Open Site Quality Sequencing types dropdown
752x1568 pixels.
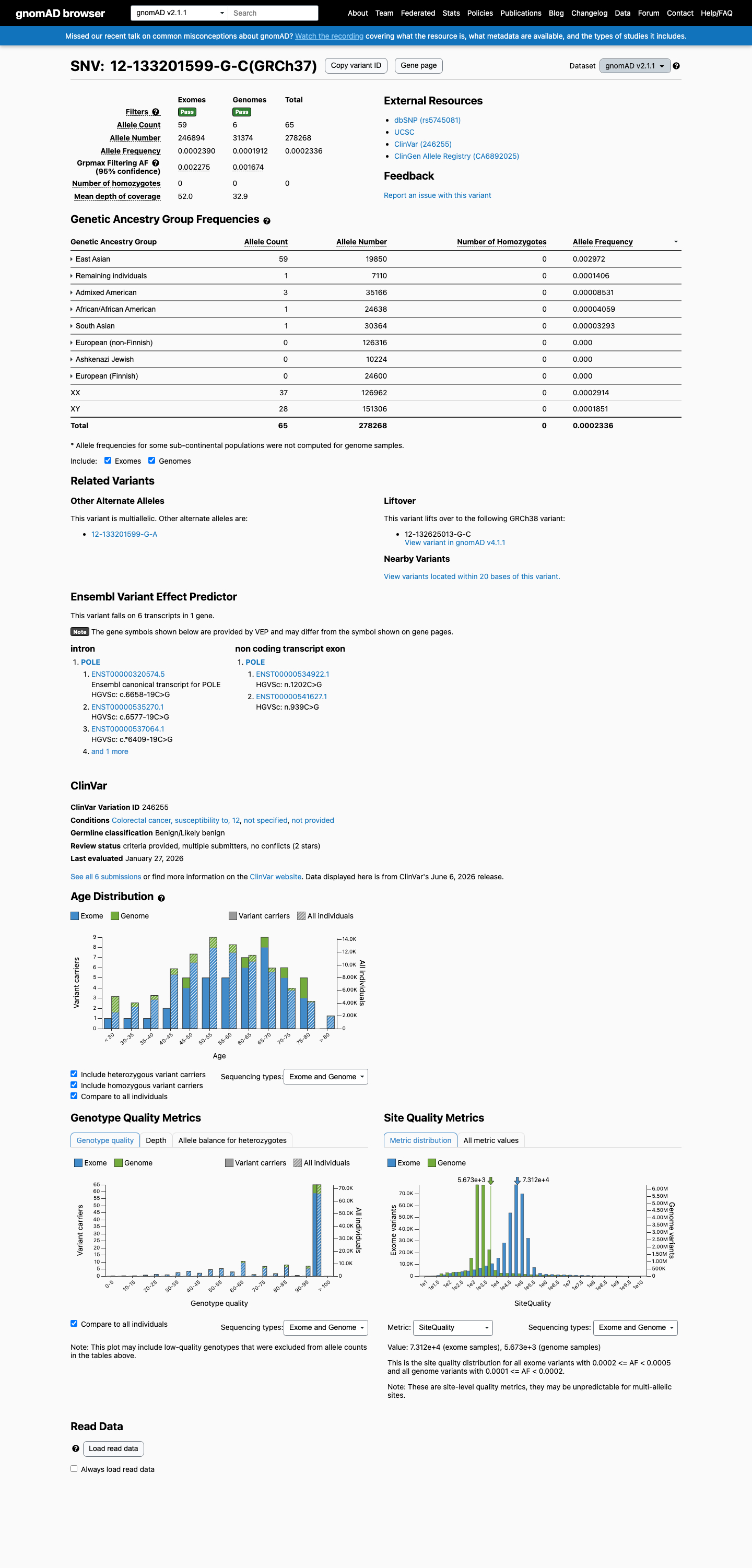[635, 1328]
